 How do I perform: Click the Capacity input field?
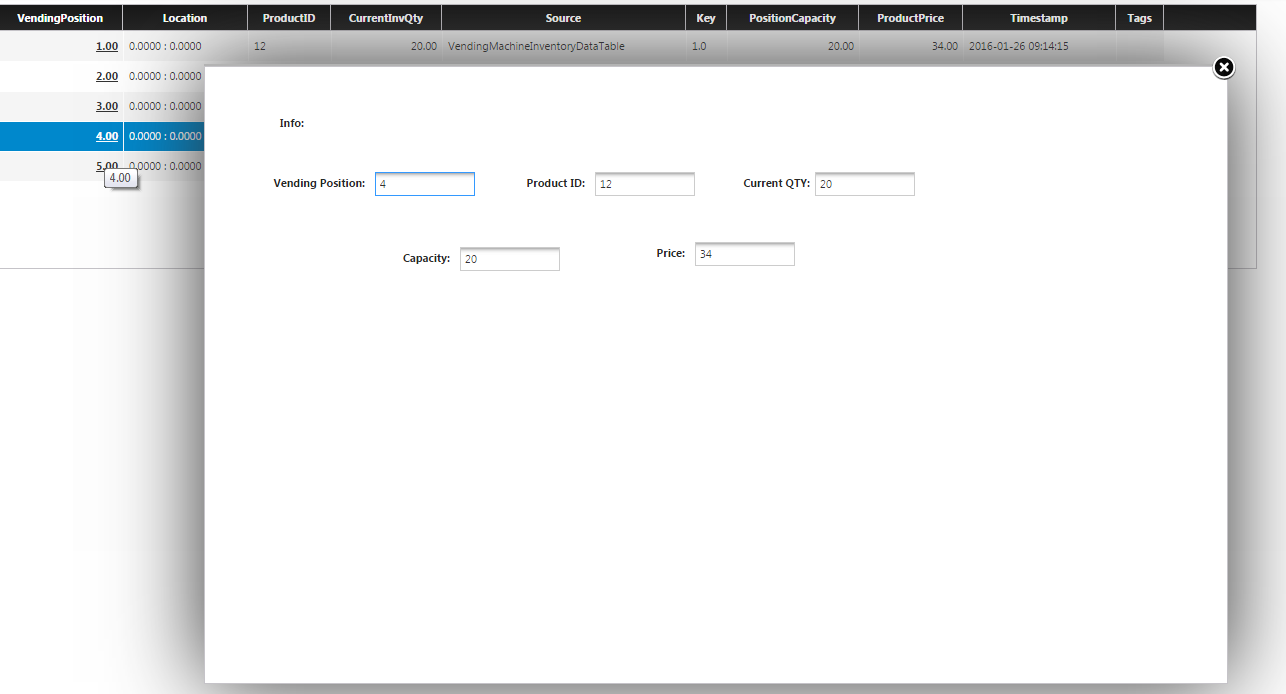coord(510,259)
